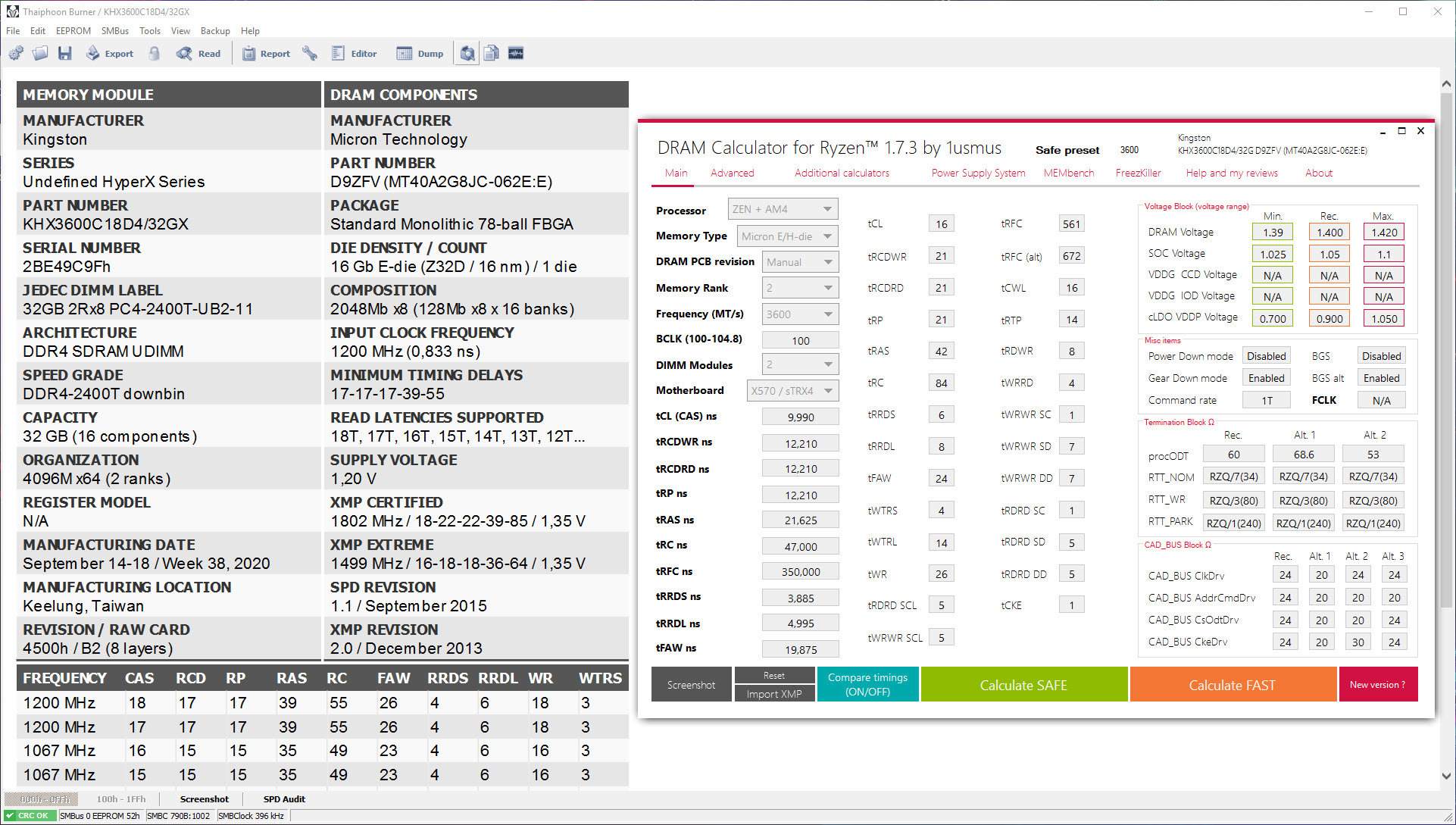Viewport: 1456px width, 825px height.
Task: Switch to the 100h - 1FFh tab
Action: pos(121,798)
